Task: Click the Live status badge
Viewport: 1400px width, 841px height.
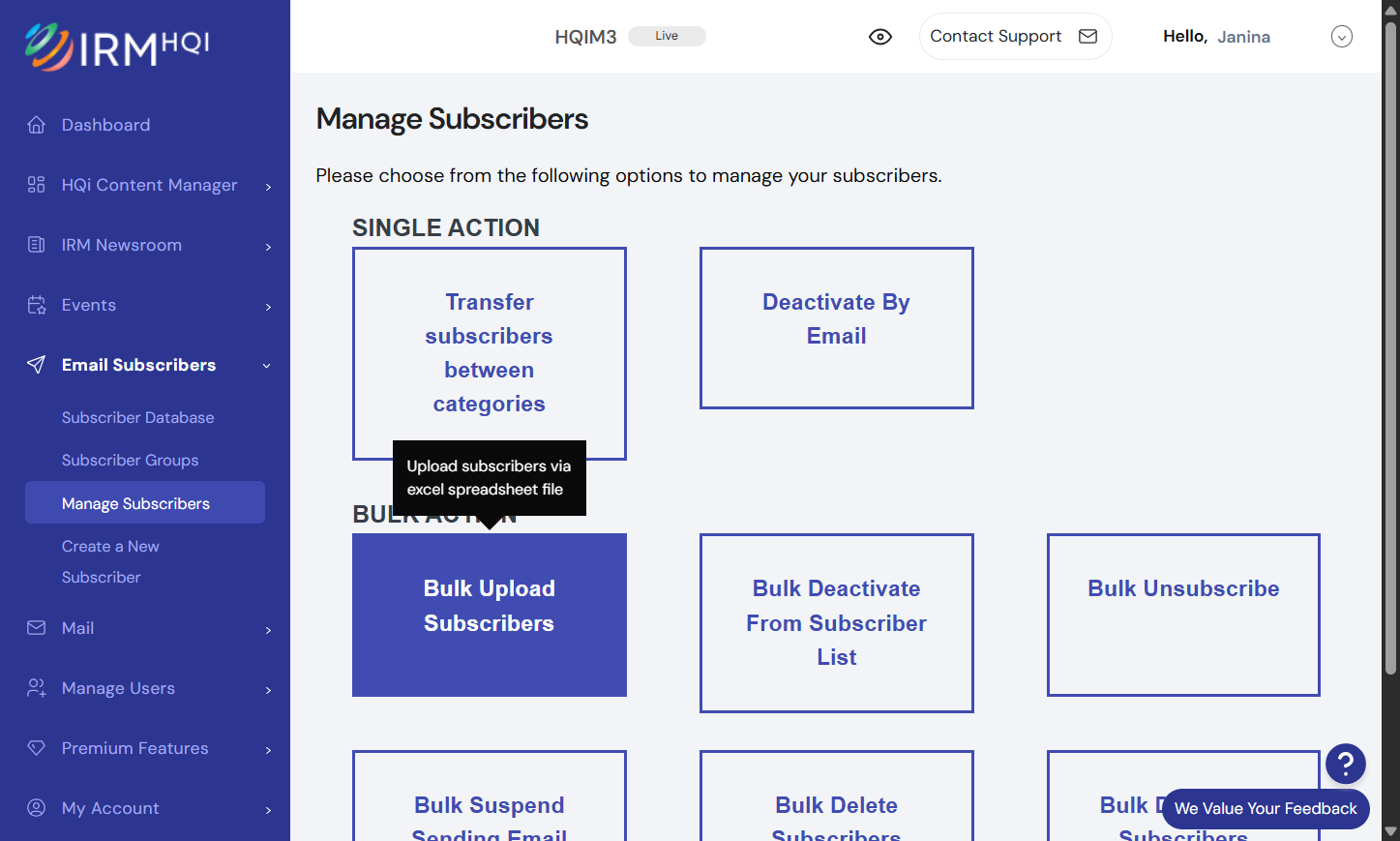Action: [667, 36]
